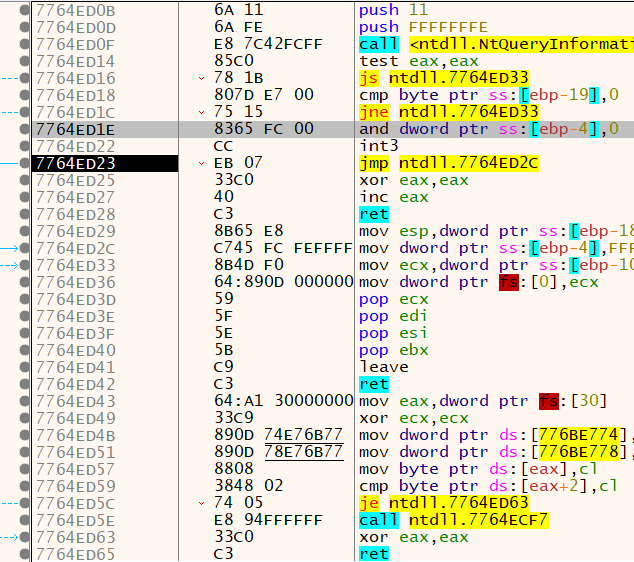Image resolution: width=634 pixels, height=562 pixels.
Task: Select address 7764ED0D row
Action: pyautogui.click(x=76, y=27)
